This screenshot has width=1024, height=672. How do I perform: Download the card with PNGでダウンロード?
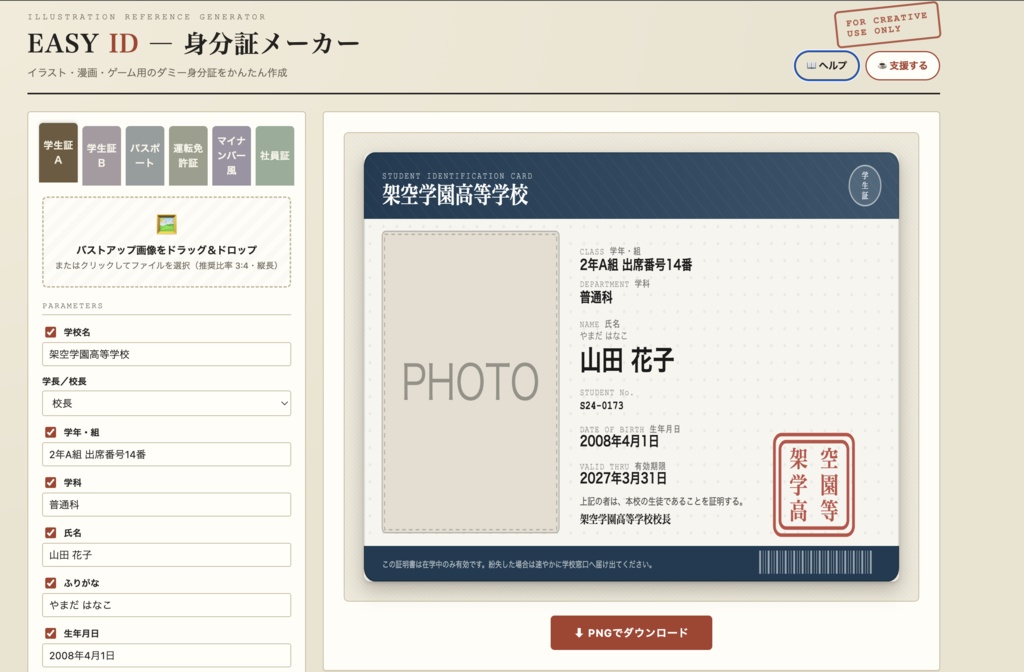click(x=631, y=632)
